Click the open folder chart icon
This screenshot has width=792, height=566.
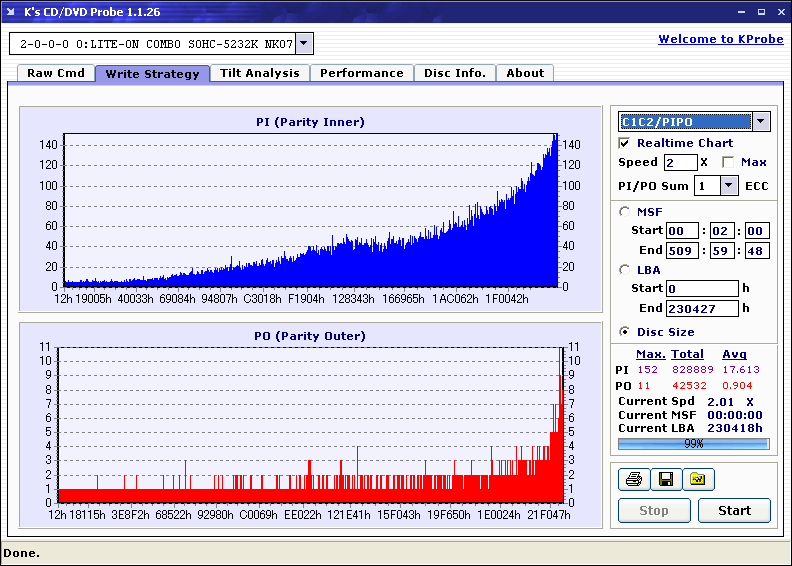[698, 479]
